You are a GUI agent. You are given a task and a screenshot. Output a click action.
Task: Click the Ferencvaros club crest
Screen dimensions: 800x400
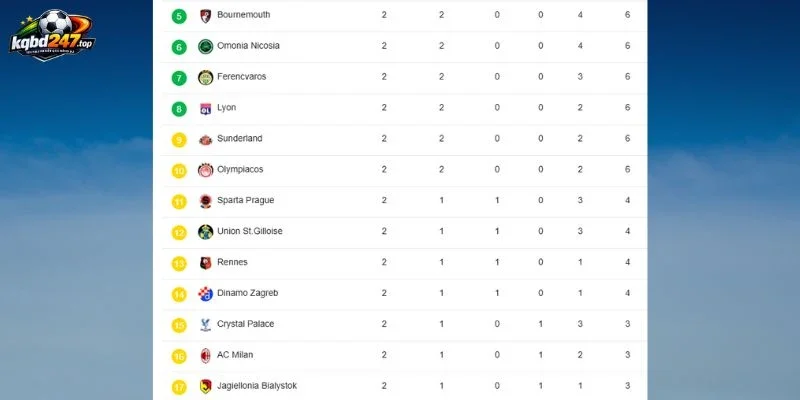pos(206,78)
